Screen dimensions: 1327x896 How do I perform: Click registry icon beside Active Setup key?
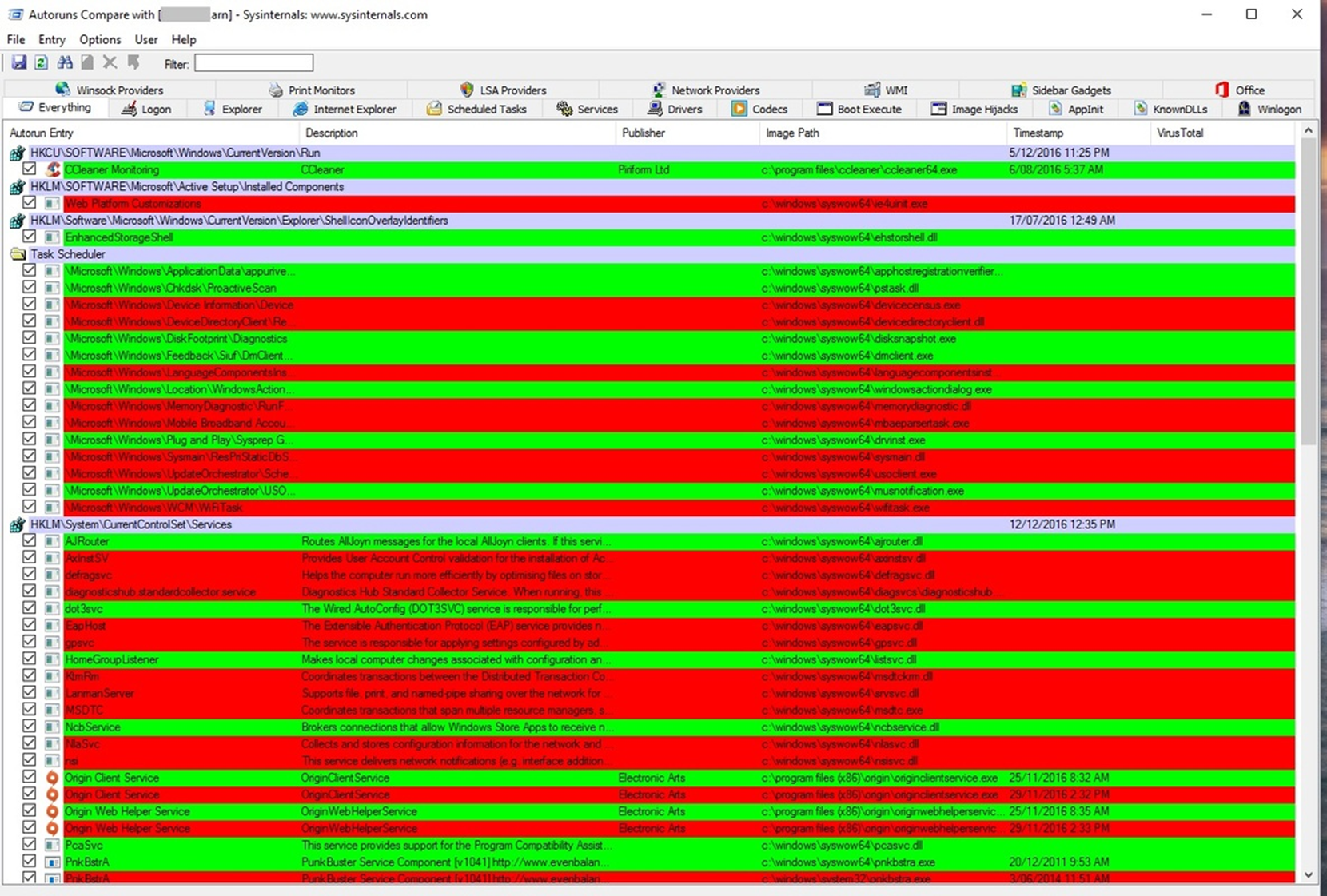pyautogui.click(x=18, y=187)
